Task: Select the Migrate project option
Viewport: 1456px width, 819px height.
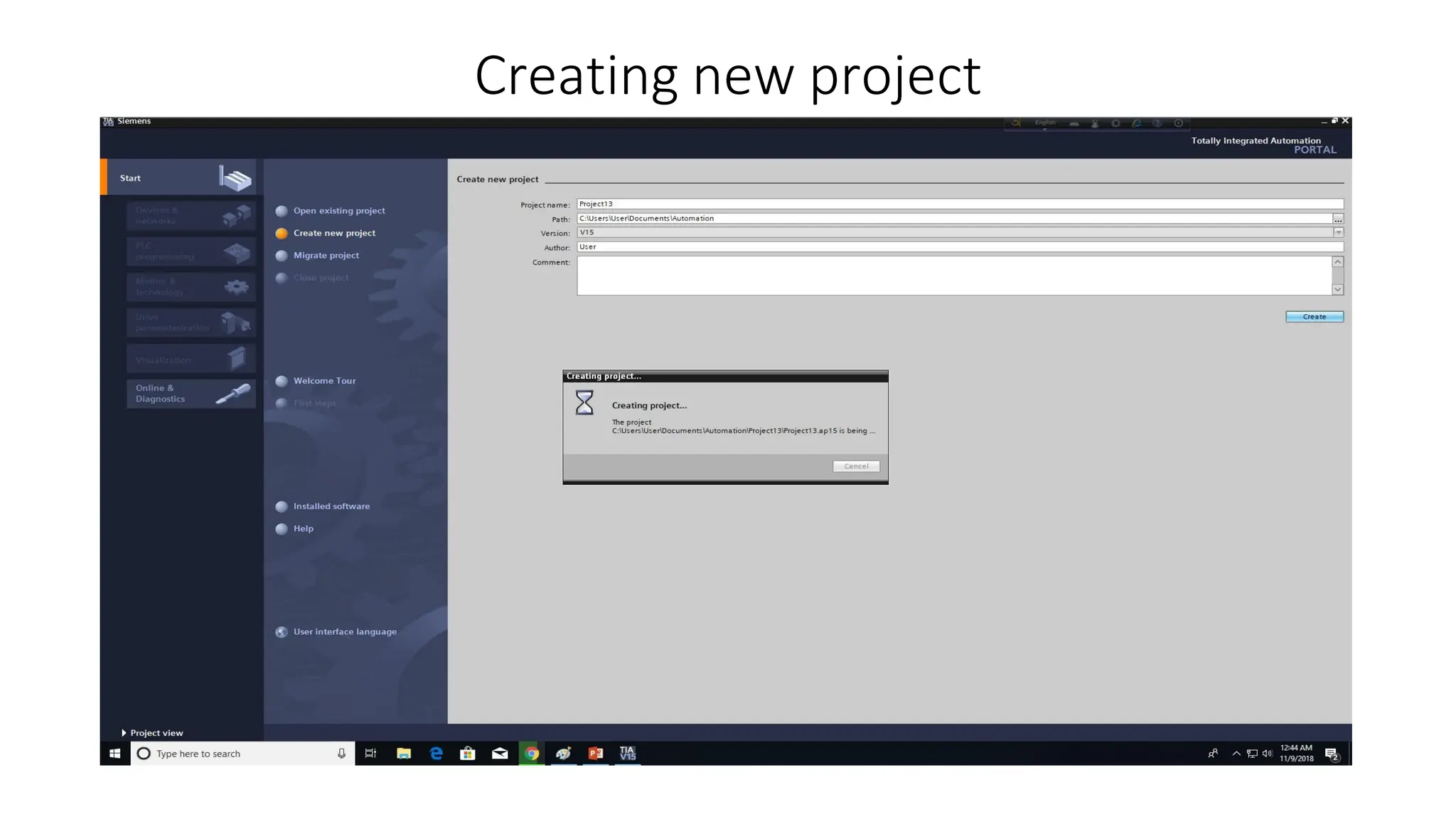Action: tap(326, 255)
